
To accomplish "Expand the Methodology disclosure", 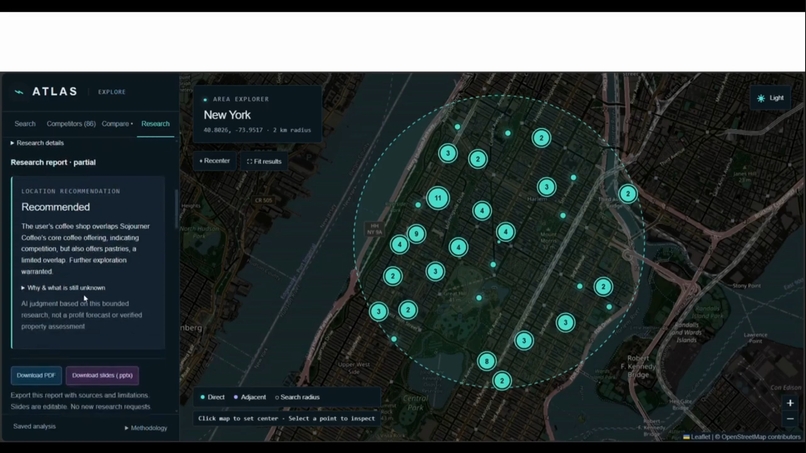I will 146,428.
